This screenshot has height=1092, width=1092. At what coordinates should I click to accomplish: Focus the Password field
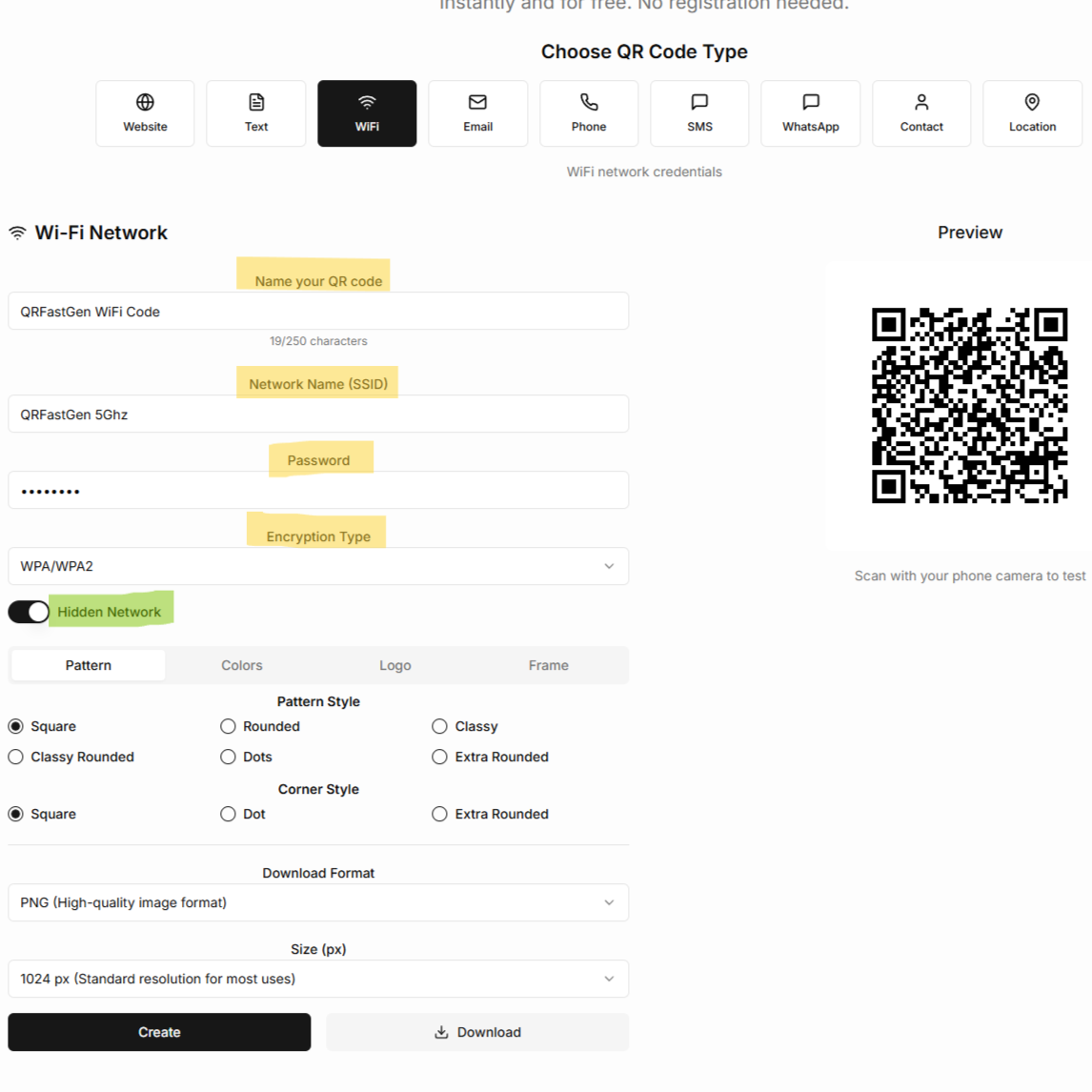pyautogui.click(x=318, y=491)
